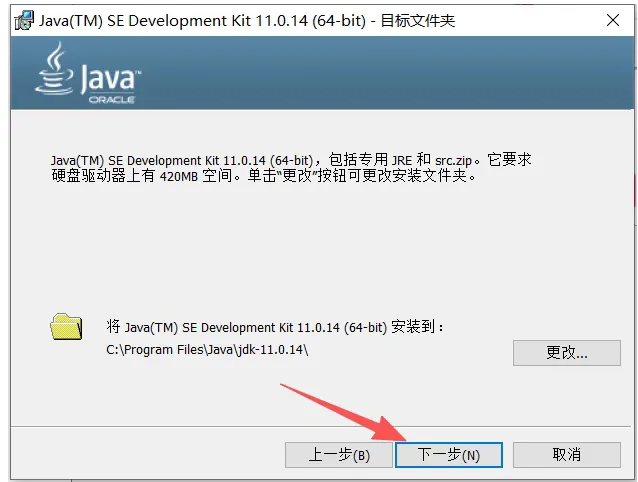Open the 更改... change folder dialog
Screen dimensions: 638x482
tap(567, 353)
